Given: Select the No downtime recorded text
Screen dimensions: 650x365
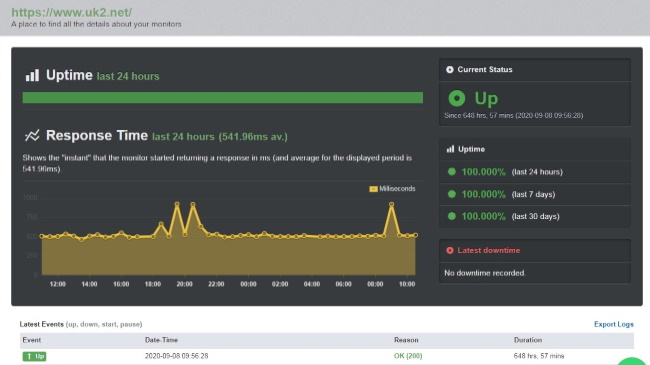Looking at the screenshot, I should pos(485,273).
